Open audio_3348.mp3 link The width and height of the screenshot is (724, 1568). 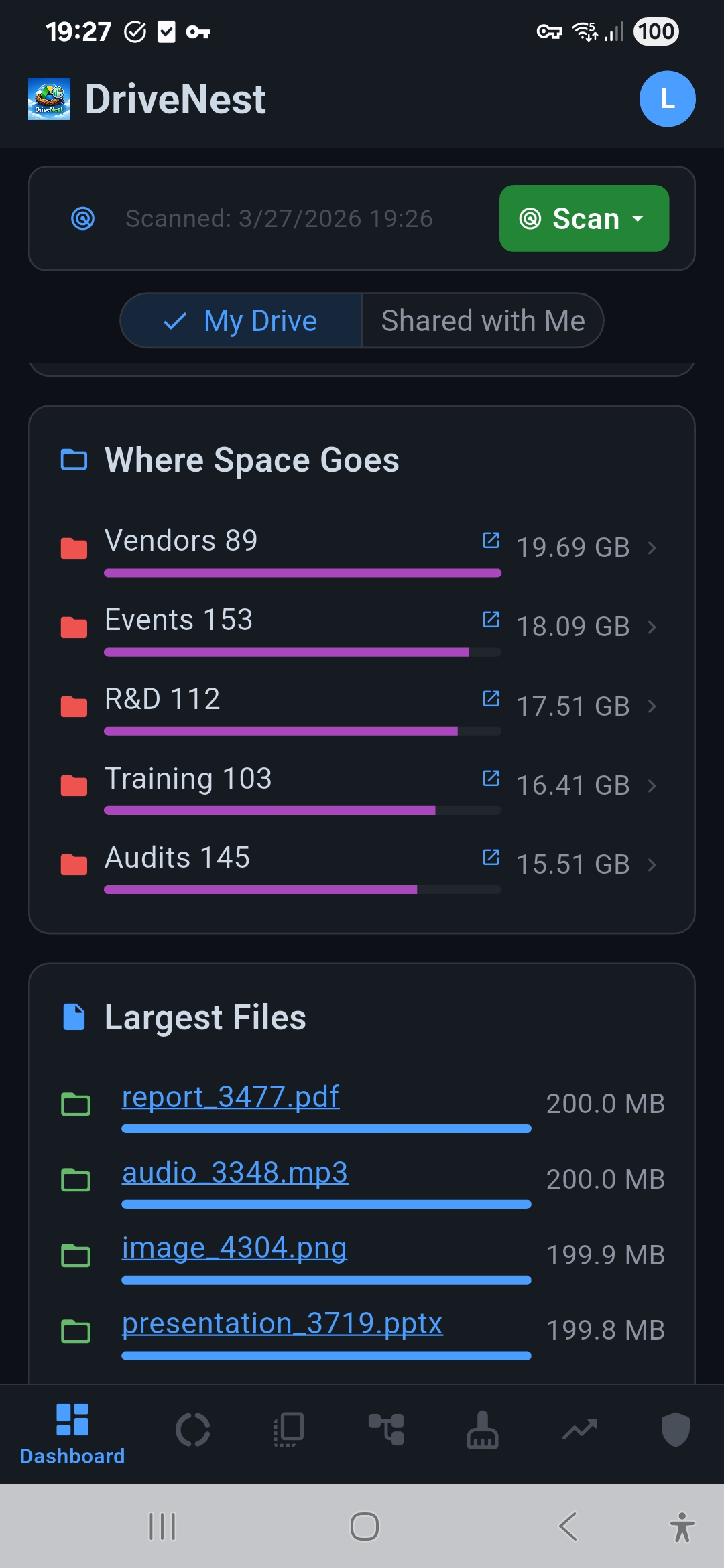(235, 1173)
